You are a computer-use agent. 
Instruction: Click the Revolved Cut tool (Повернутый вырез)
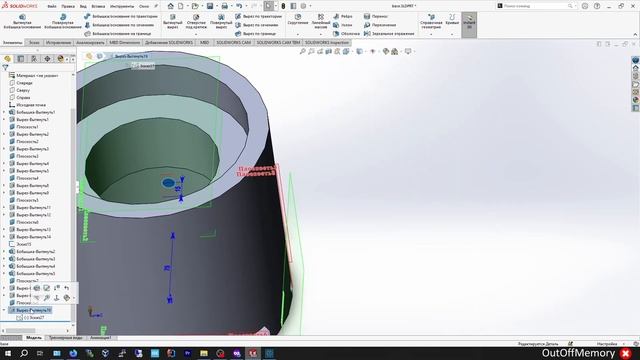[x=221, y=21]
